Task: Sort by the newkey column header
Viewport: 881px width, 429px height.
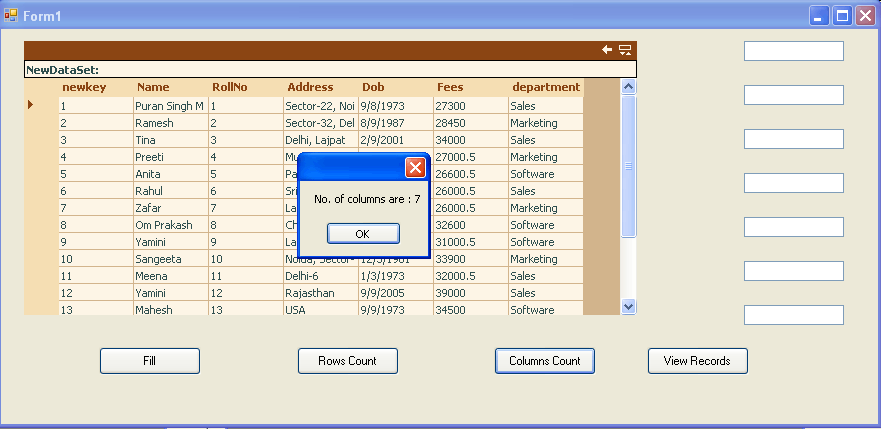Action: 96,87
